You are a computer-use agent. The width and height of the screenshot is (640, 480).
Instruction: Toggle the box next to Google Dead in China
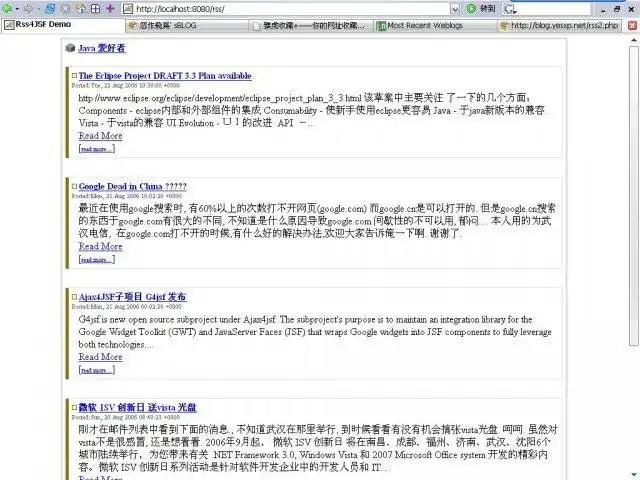[74, 186]
